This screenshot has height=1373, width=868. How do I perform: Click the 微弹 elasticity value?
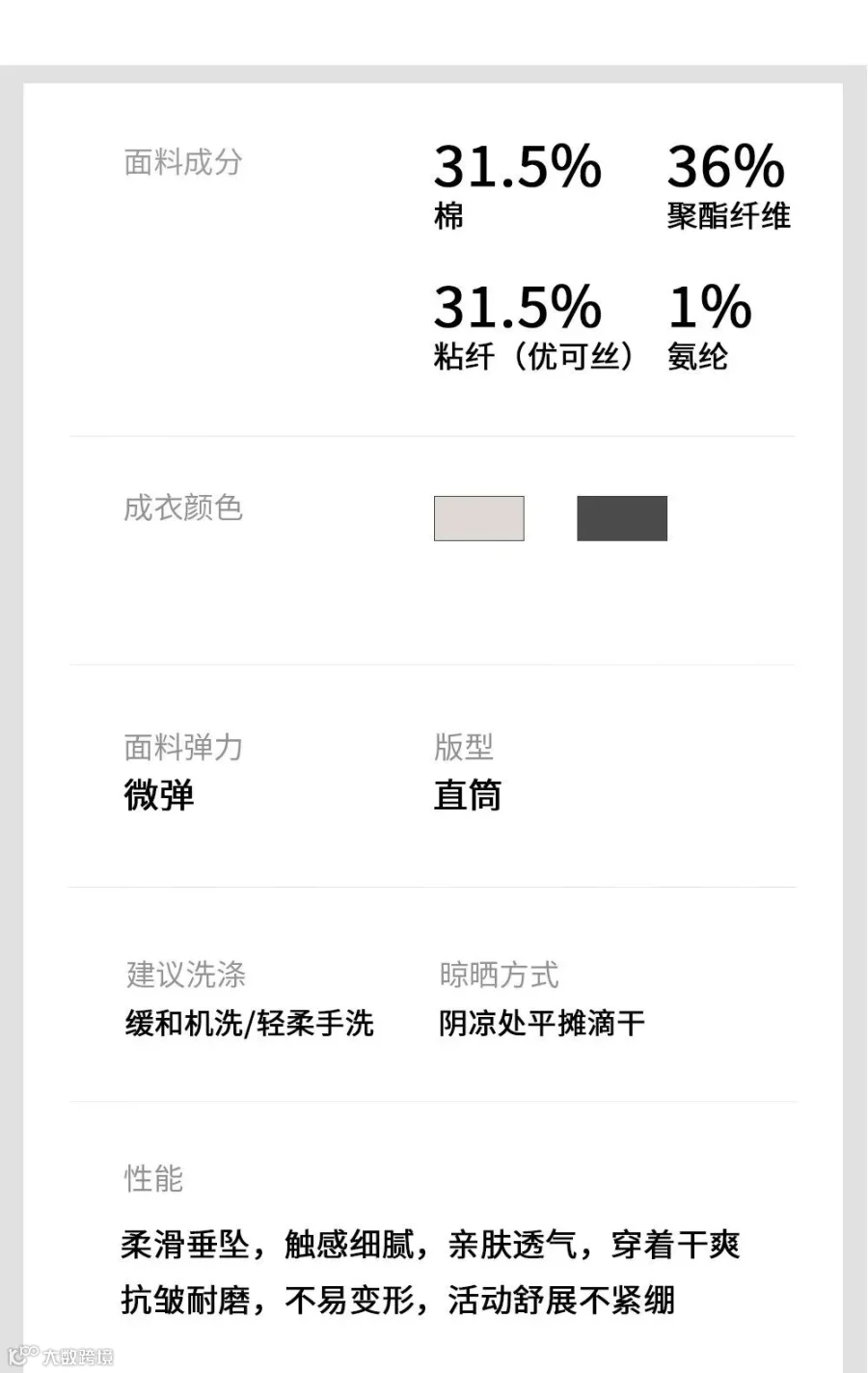[159, 795]
